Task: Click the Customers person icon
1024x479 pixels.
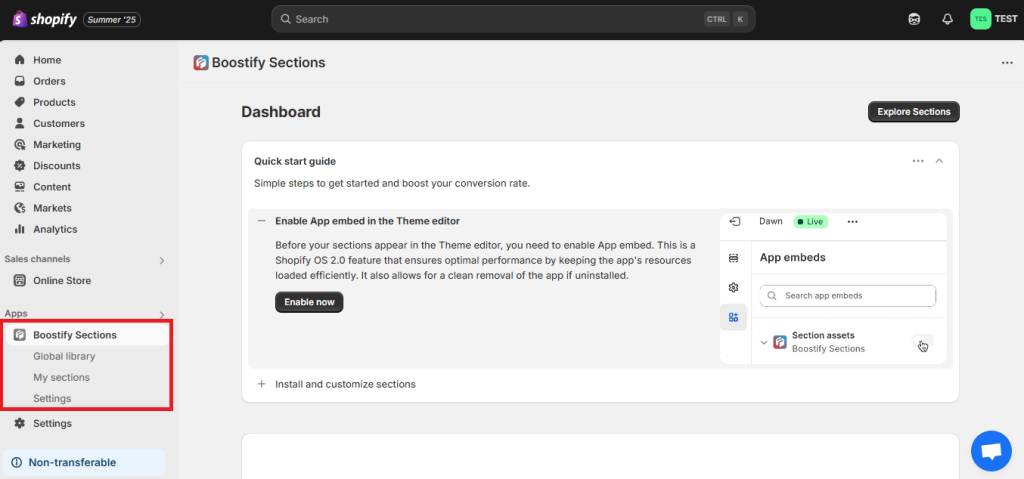Action: pyautogui.click(x=20, y=124)
